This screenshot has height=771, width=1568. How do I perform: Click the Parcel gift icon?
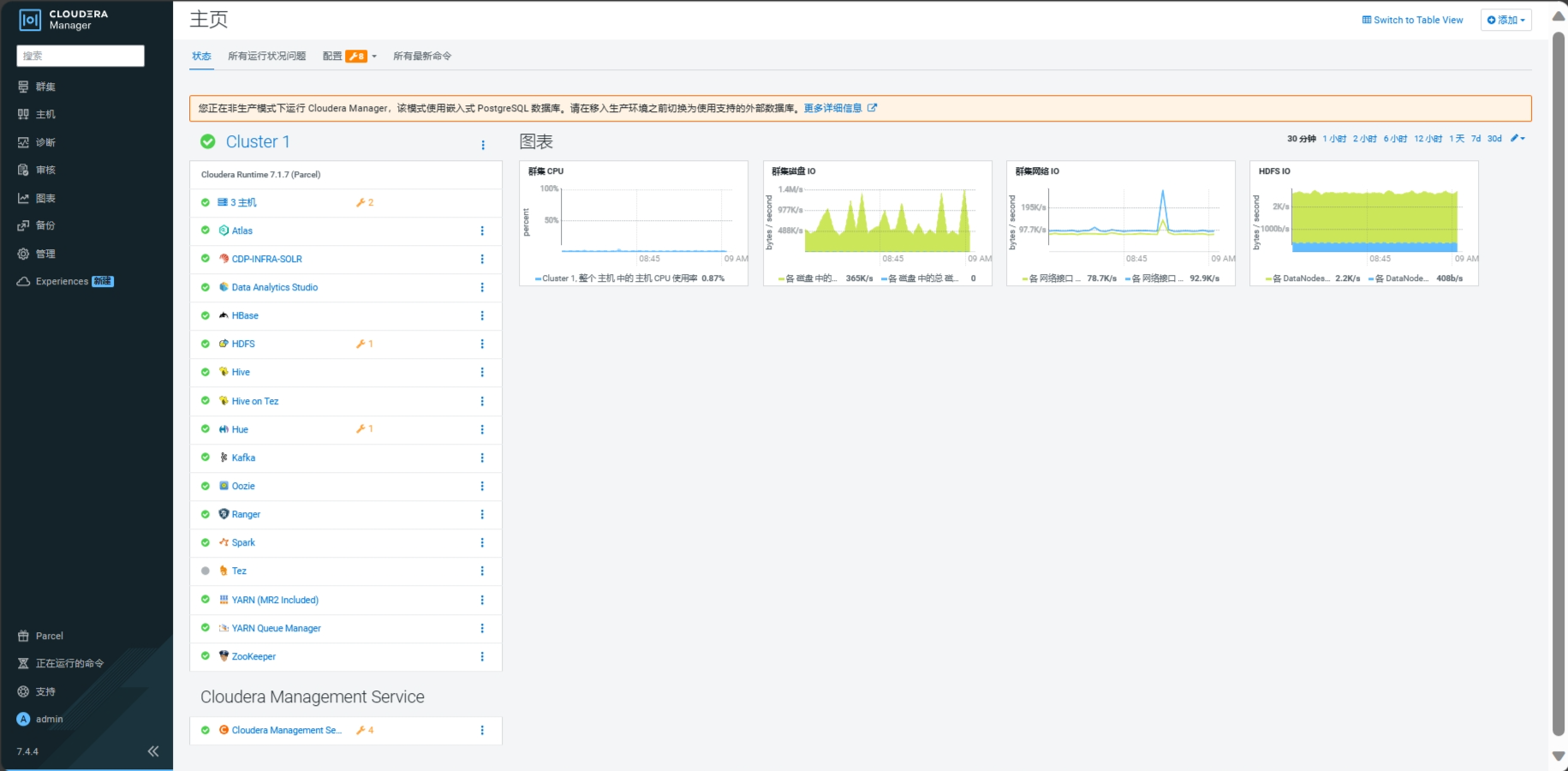23,636
